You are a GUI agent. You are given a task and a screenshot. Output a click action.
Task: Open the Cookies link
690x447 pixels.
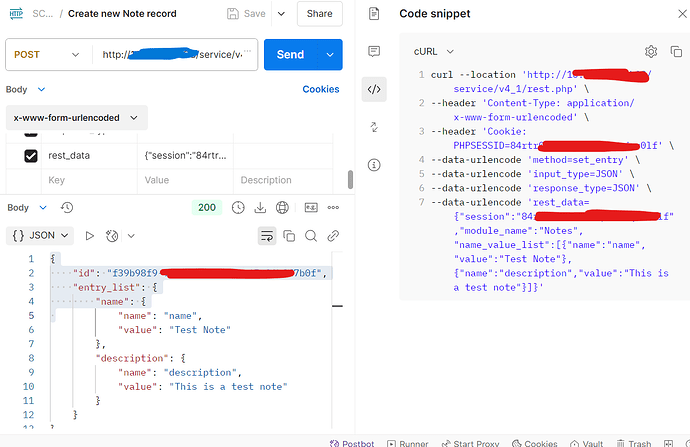pyautogui.click(x=321, y=89)
